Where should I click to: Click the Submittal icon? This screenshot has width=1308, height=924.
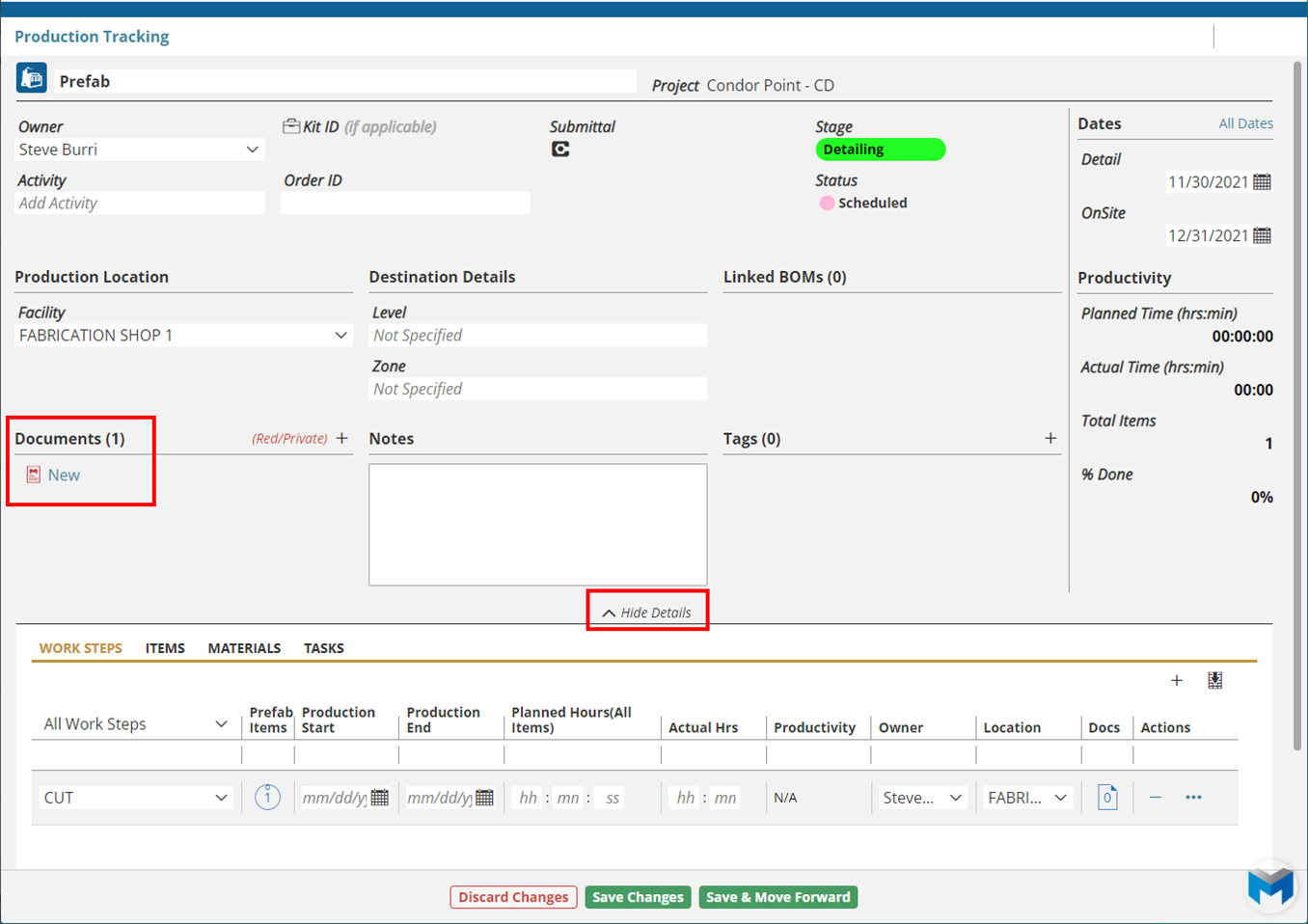point(560,149)
